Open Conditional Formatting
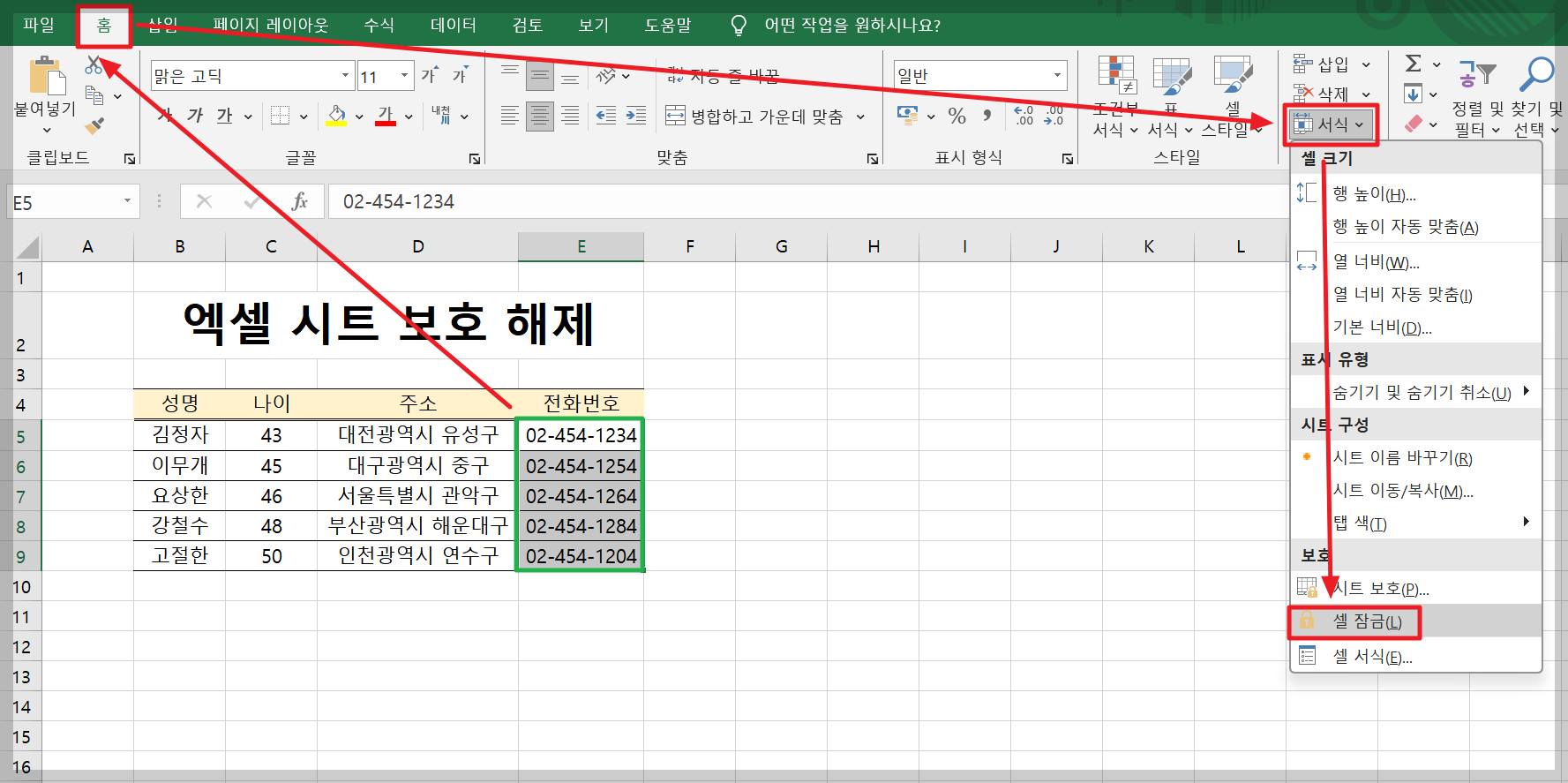This screenshot has height=783, width=1568. [x=1115, y=97]
